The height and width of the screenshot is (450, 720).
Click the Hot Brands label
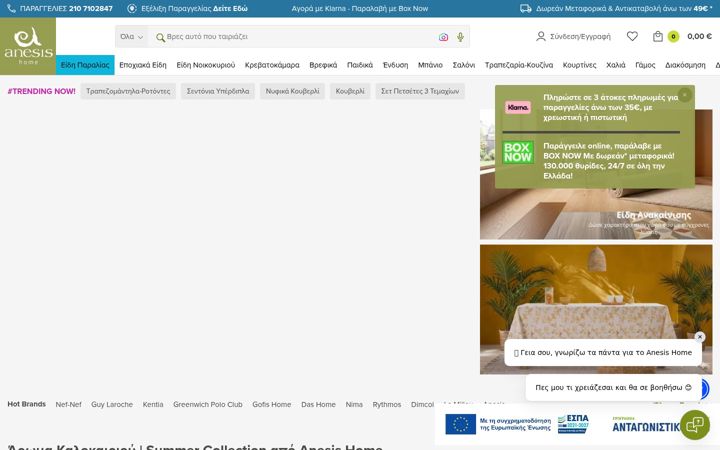click(x=27, y=404)
